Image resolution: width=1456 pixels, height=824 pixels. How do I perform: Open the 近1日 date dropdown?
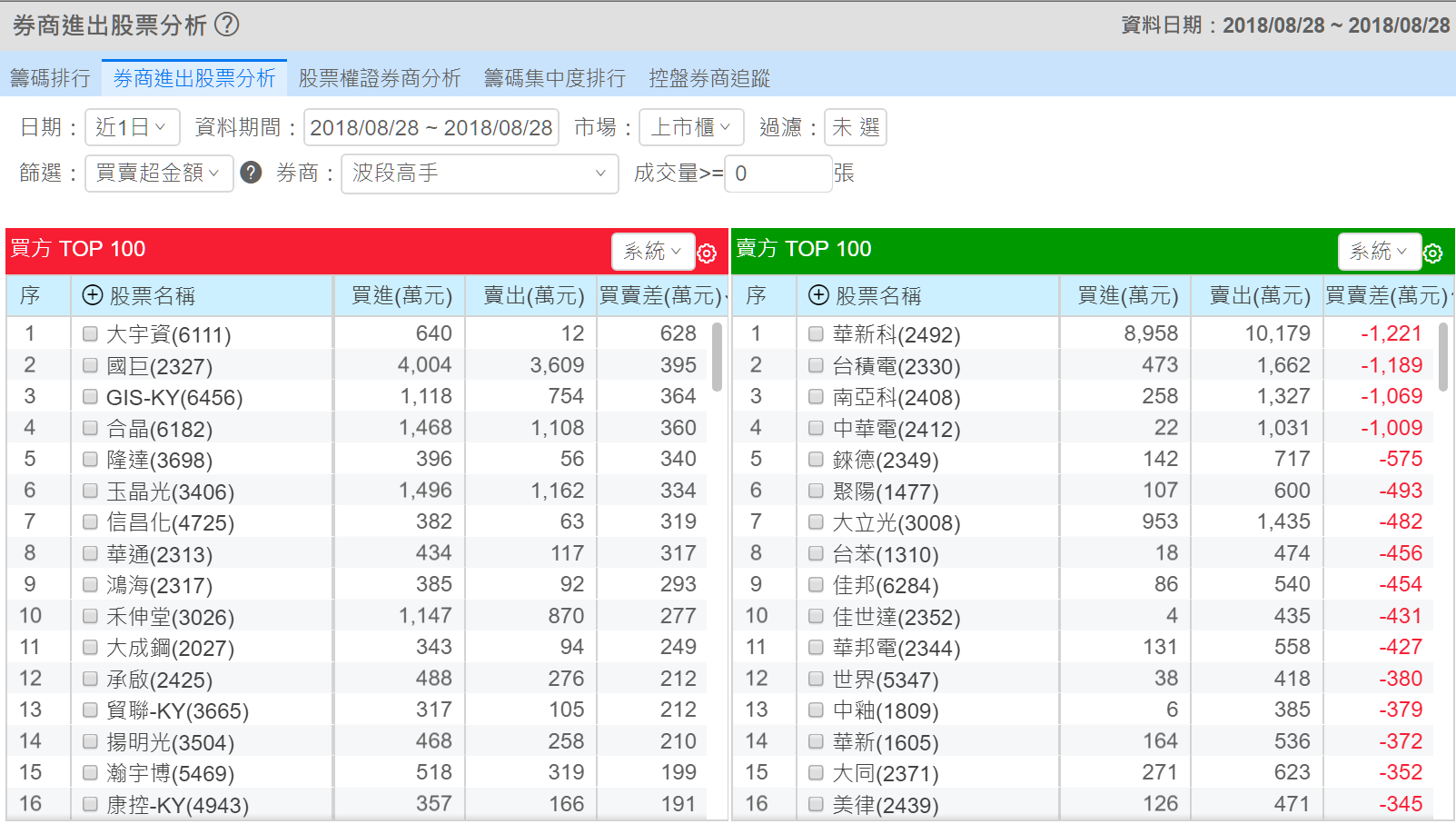click(x=132, y=127)
